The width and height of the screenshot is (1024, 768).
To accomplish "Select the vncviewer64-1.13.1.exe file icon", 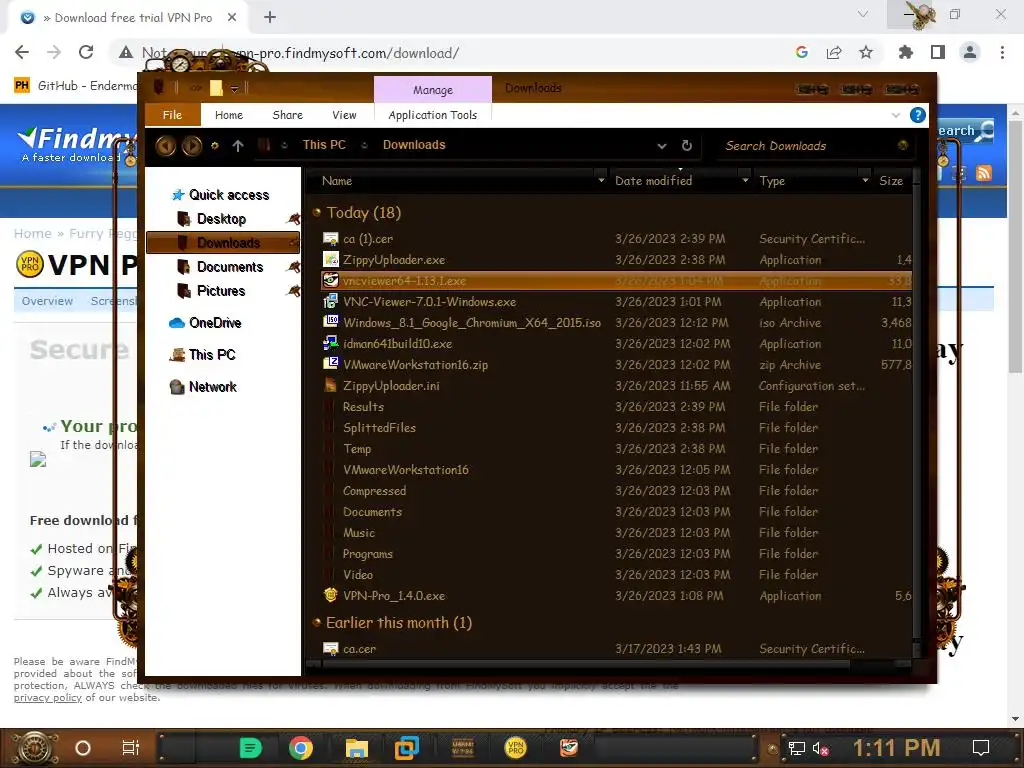I will [331, 281].
